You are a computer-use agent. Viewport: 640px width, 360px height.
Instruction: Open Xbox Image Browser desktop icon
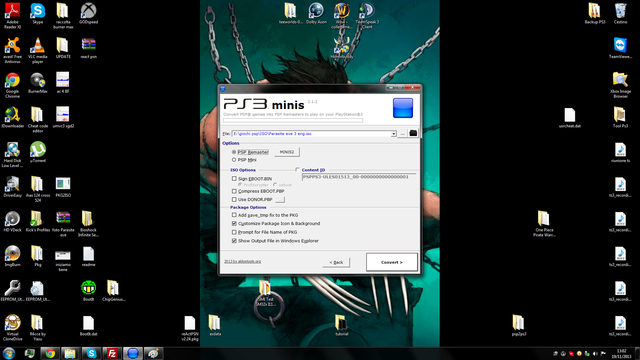click(620, 85)
